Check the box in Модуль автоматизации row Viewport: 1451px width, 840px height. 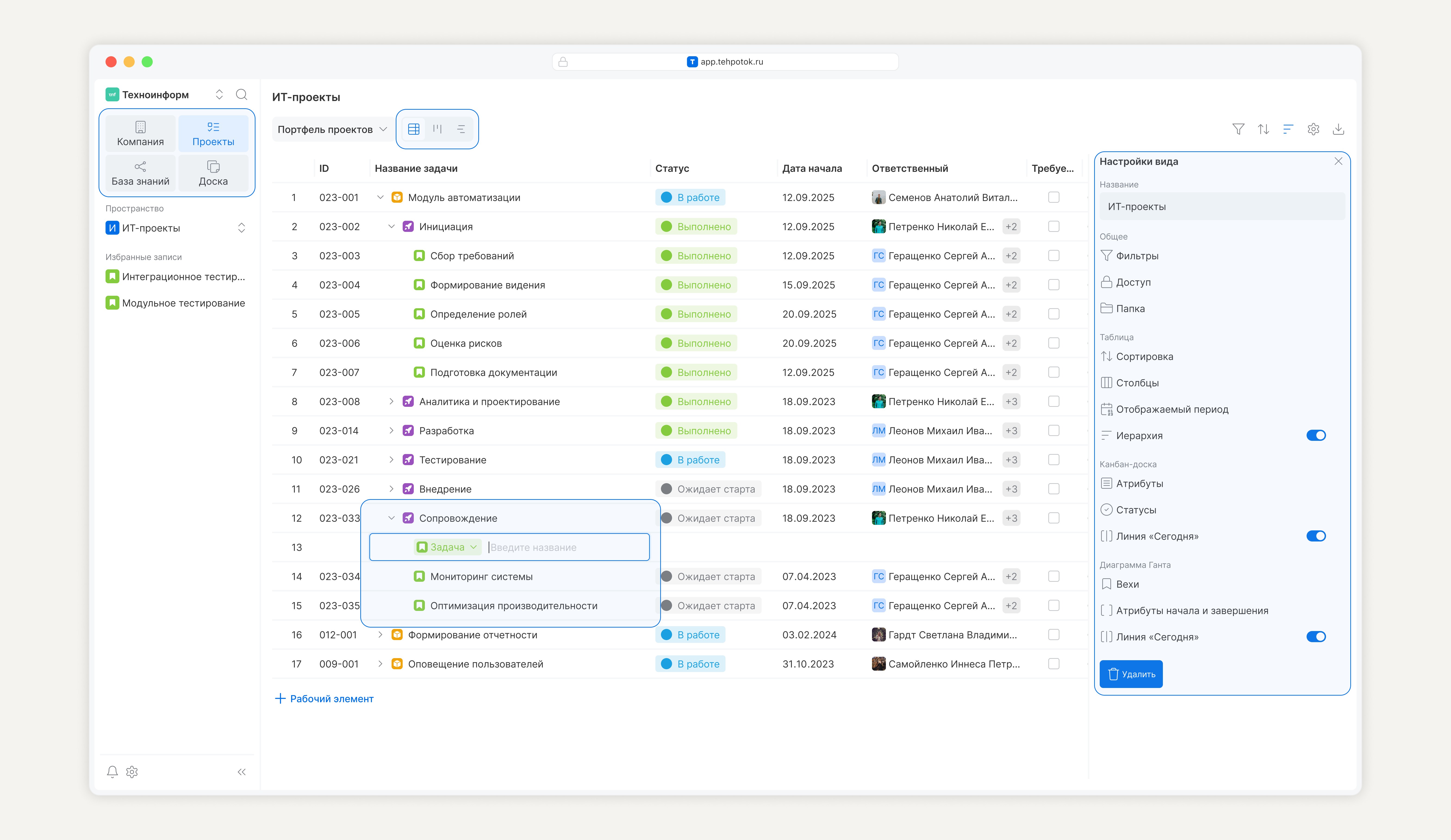coord(1053,197)
